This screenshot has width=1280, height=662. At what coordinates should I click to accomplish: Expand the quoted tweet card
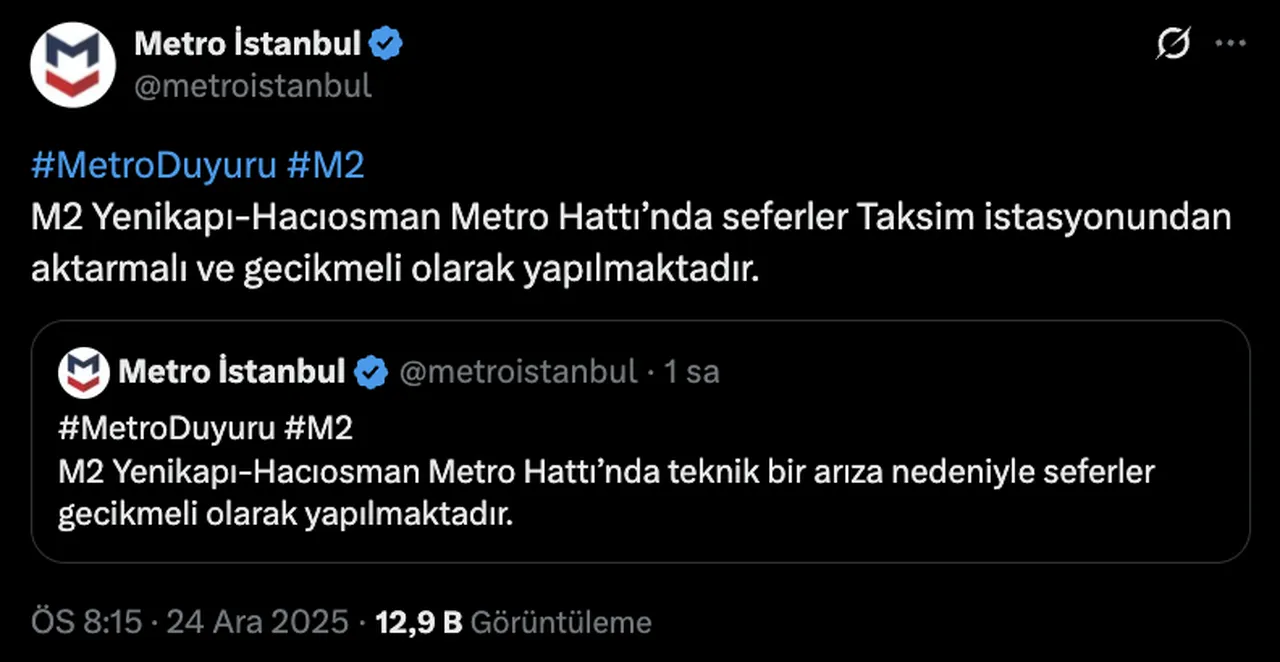pyautogui.click(x=640, y=440)
